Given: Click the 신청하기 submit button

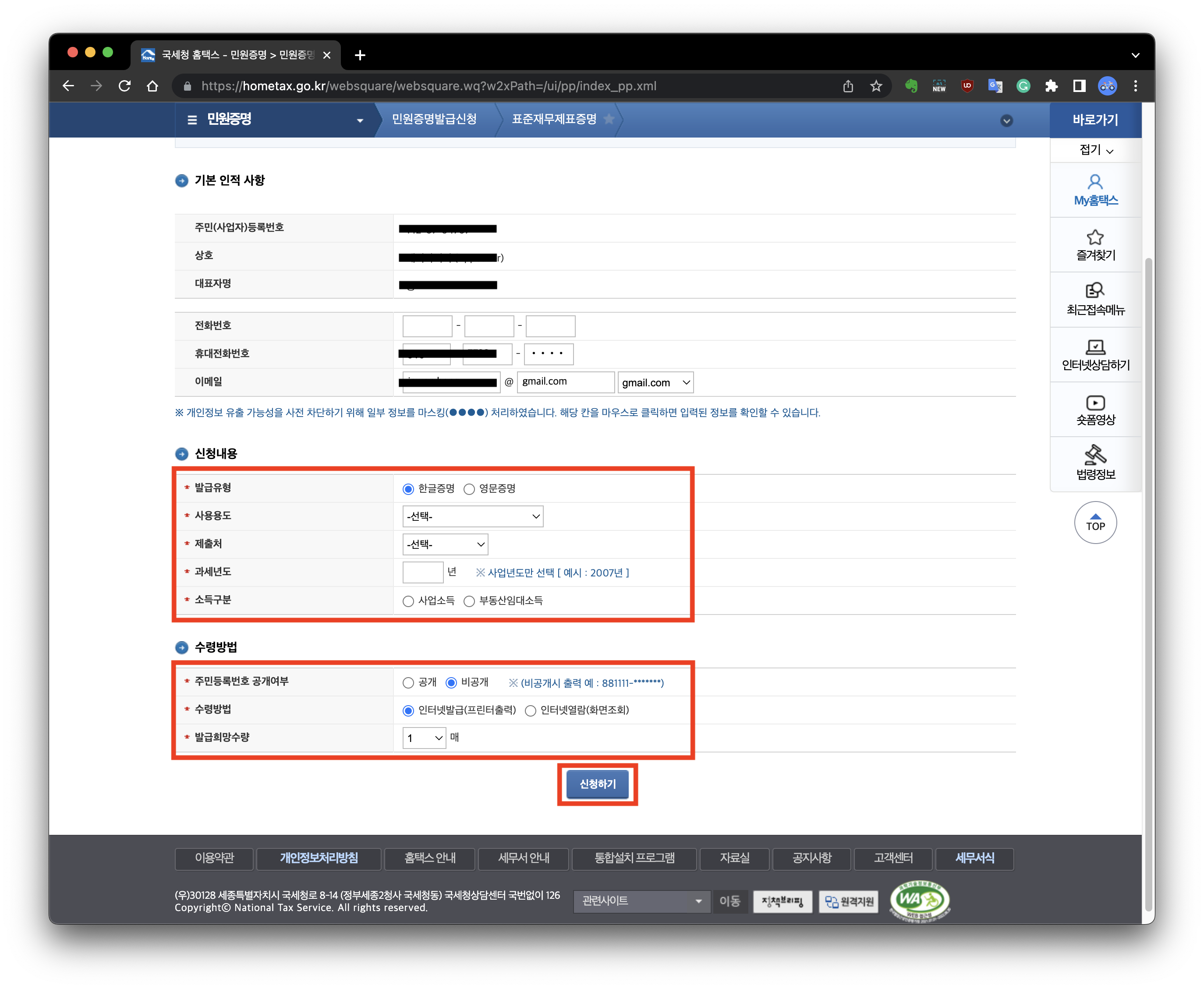Looking at the screenshot, I should (597, 784).
